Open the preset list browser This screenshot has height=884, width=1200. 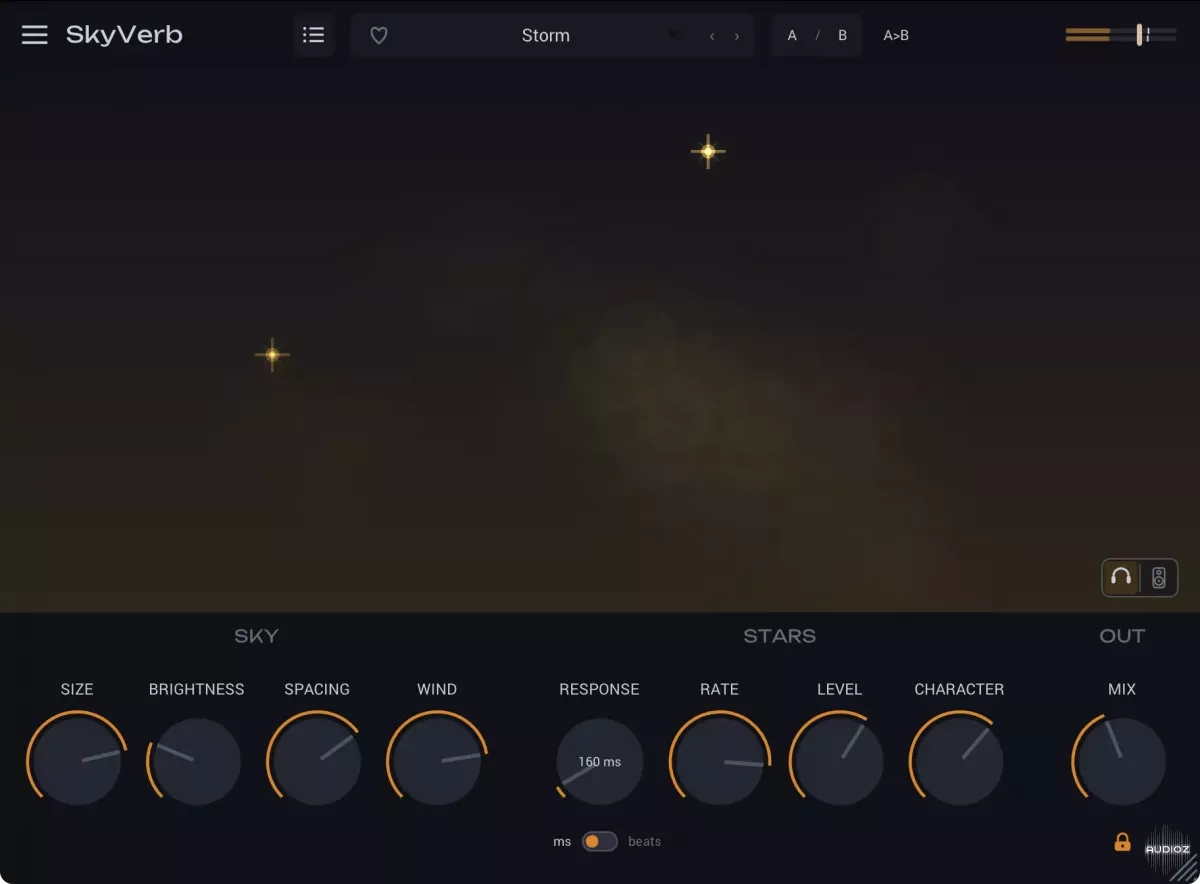[314, 35]
